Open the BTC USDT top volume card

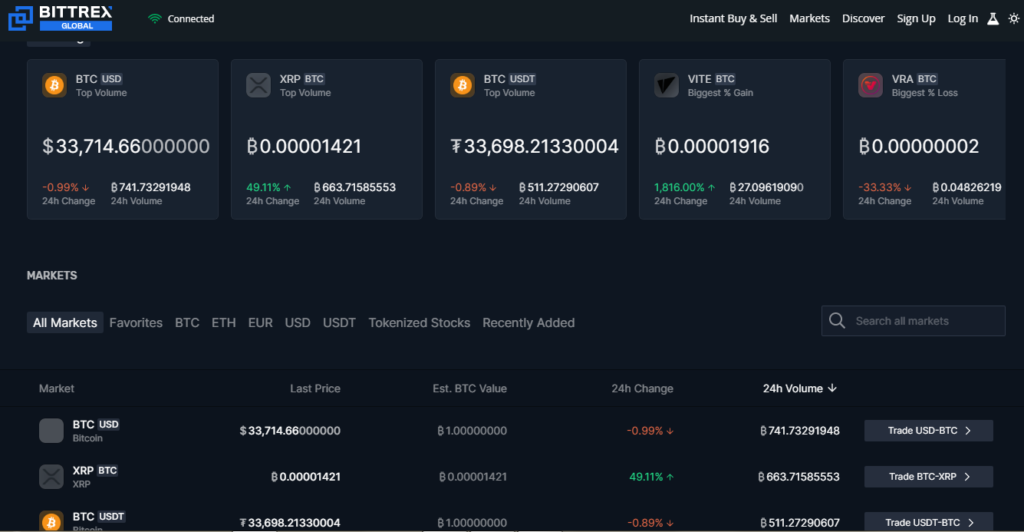click(x=530, y=139)
